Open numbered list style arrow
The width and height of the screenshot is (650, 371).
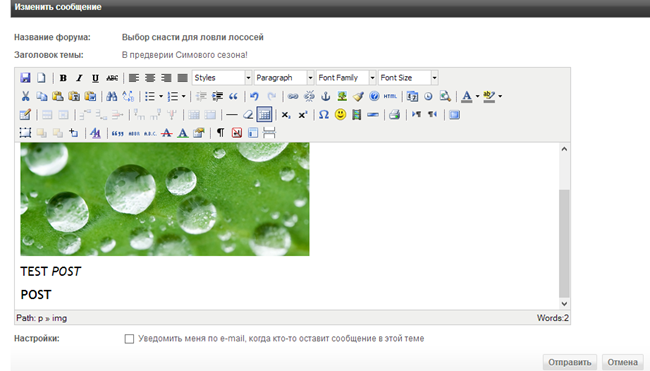[184, 96]
